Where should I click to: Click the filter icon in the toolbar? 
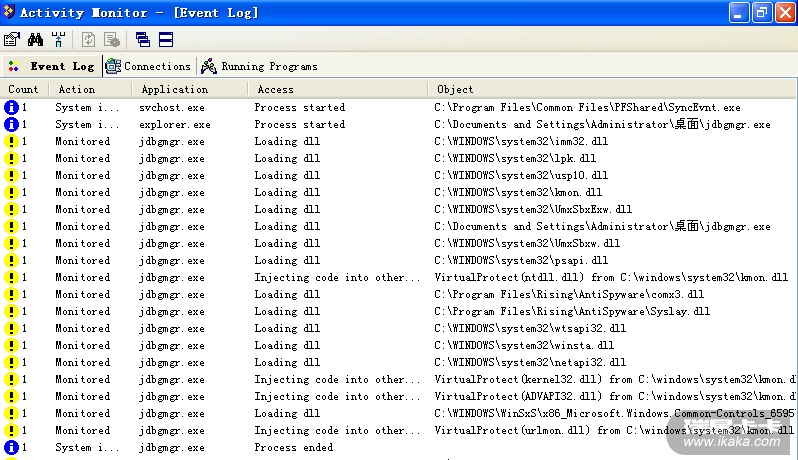pos(58,40)
